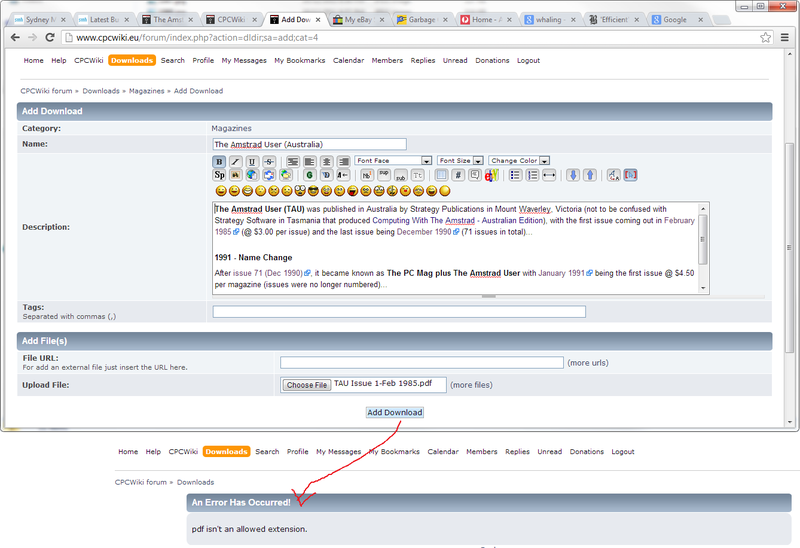Screen dimensions: 800x548
Task: Click into the Tags input field
Action: [x=399, y=312]
